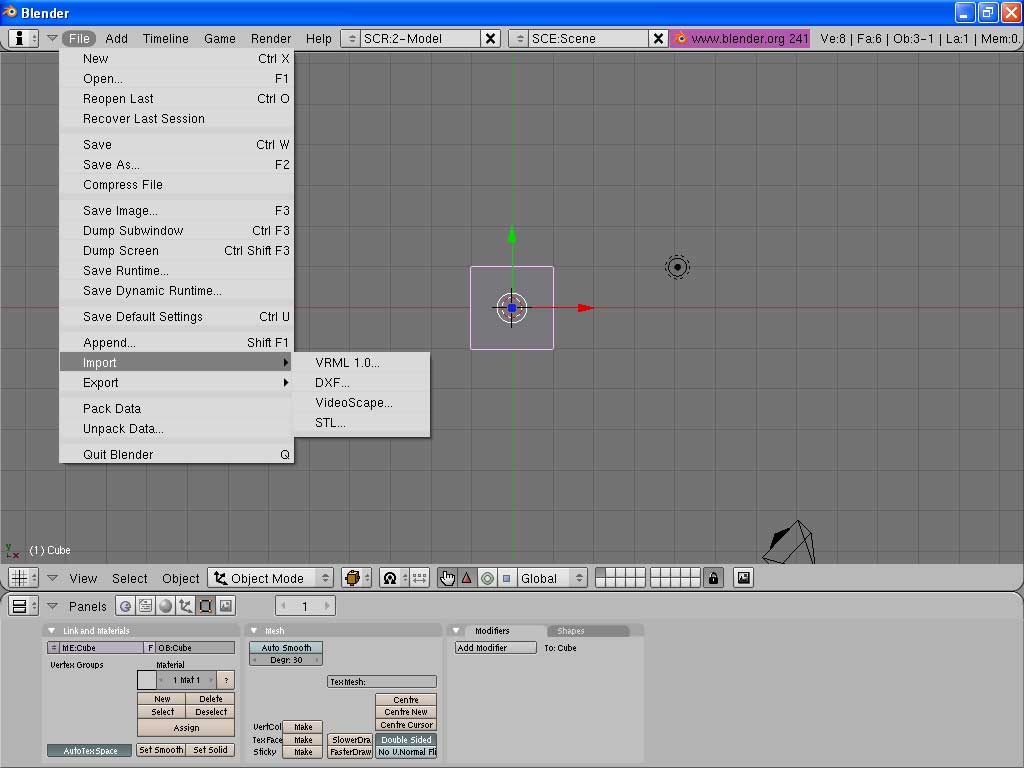
Task: Collapse the Mesh panel triangle
Action: 254,631
